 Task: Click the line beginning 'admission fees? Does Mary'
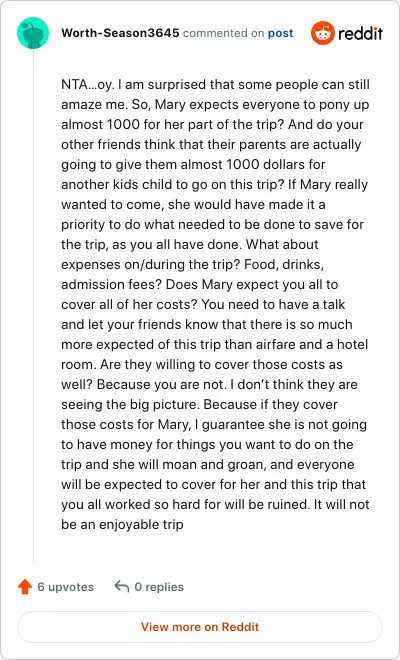[x=200, y=285]
